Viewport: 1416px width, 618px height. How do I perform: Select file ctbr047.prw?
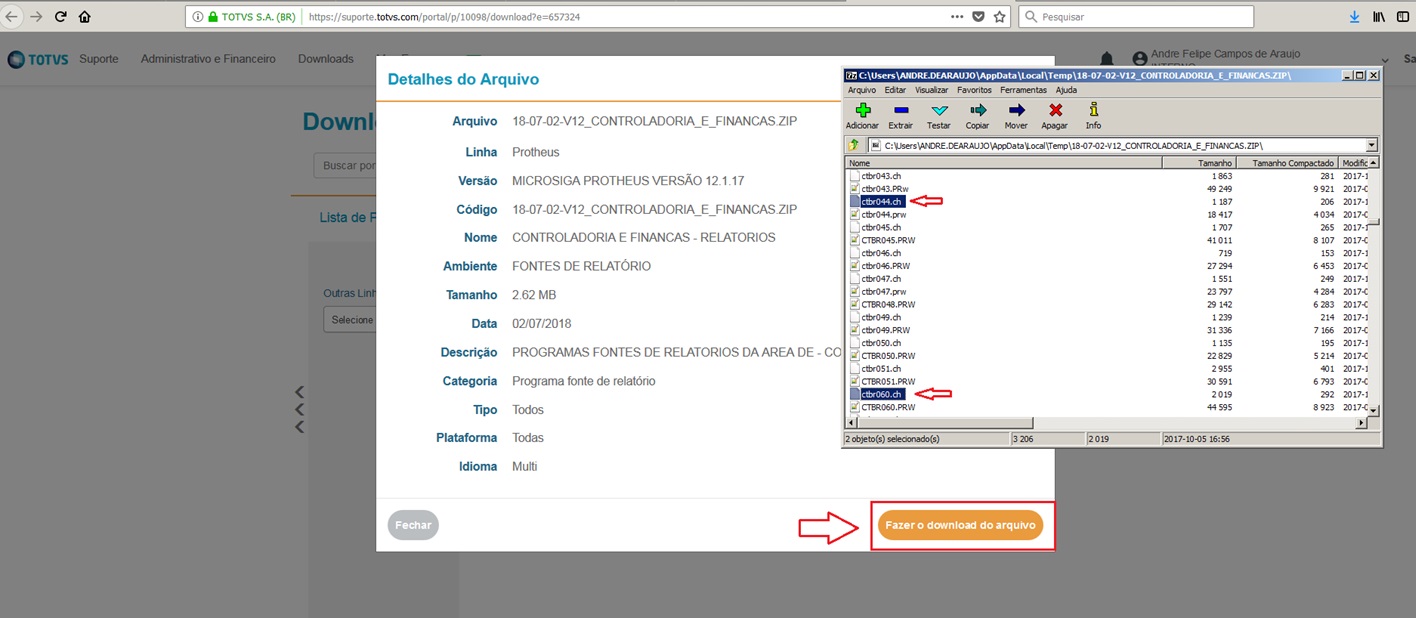tap(885, 291)
